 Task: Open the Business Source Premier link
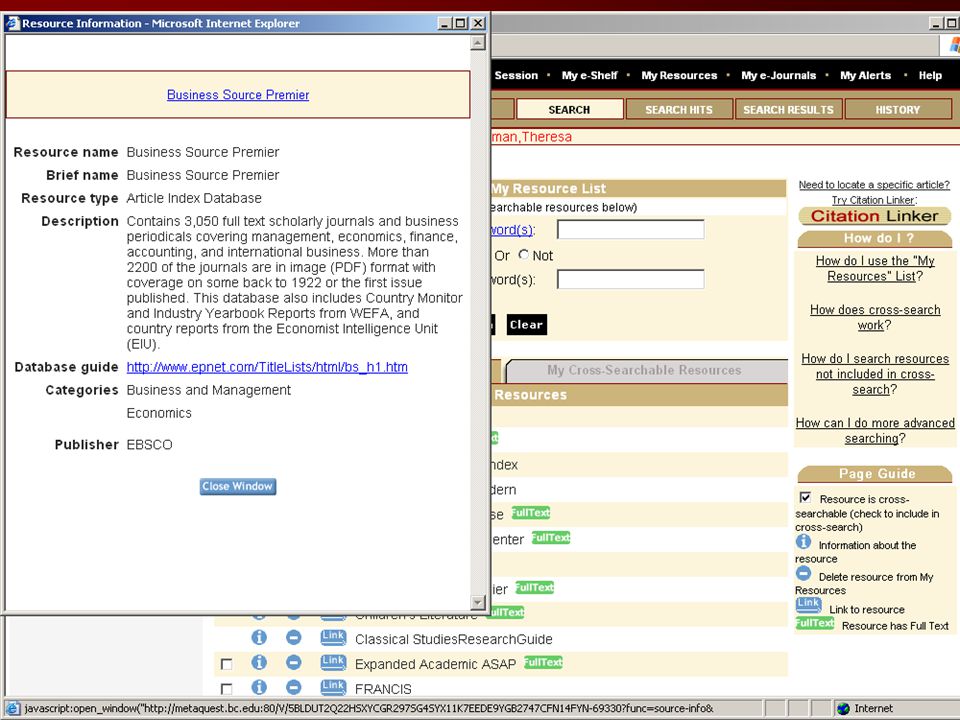click(238, 95)
